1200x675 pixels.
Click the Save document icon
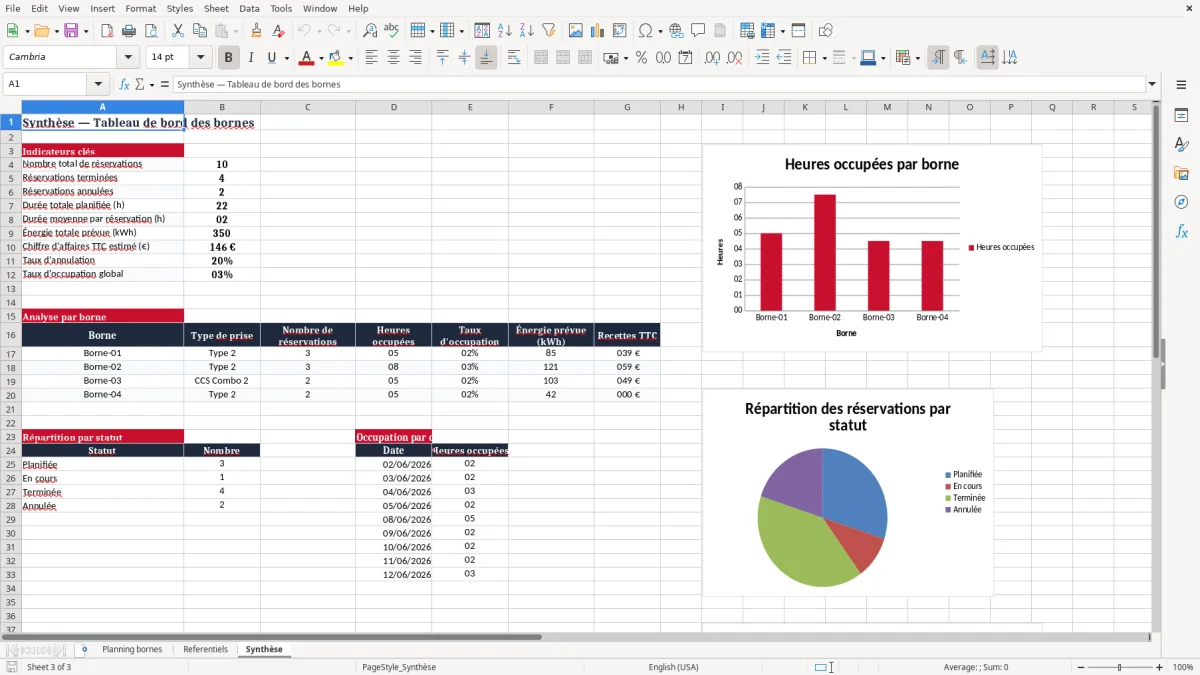71,31
